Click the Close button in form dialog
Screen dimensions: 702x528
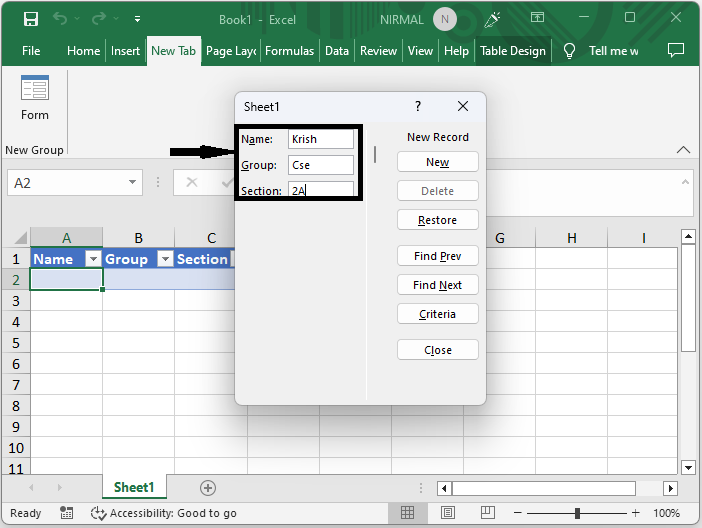point(437,350)
